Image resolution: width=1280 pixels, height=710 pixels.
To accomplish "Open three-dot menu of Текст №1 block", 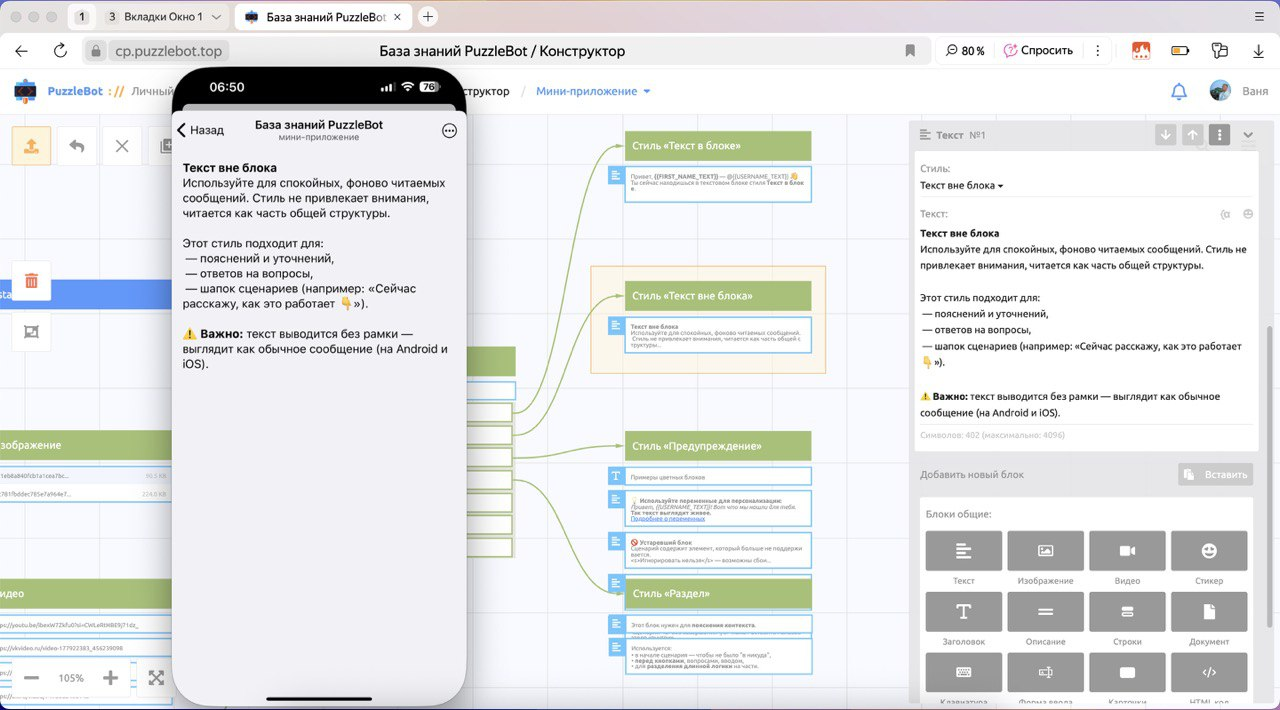I will (x=1219, y=135).
